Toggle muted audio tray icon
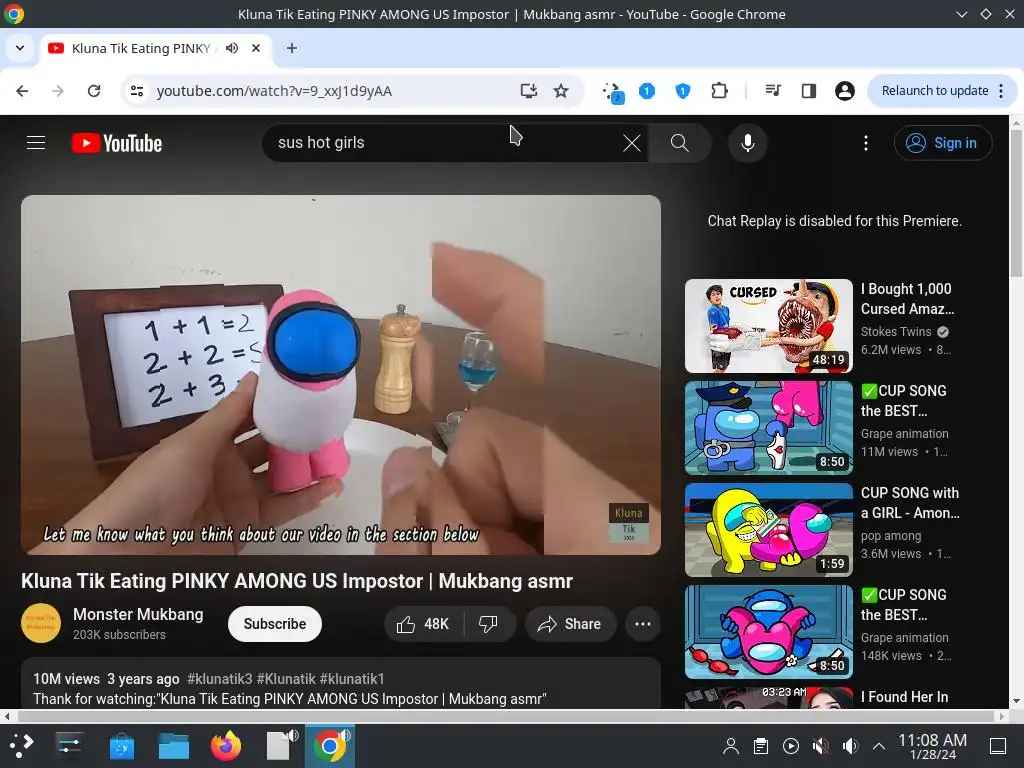Image resolution: width=1024 pixels, height=768 pixels. click(x=820, y=746)
